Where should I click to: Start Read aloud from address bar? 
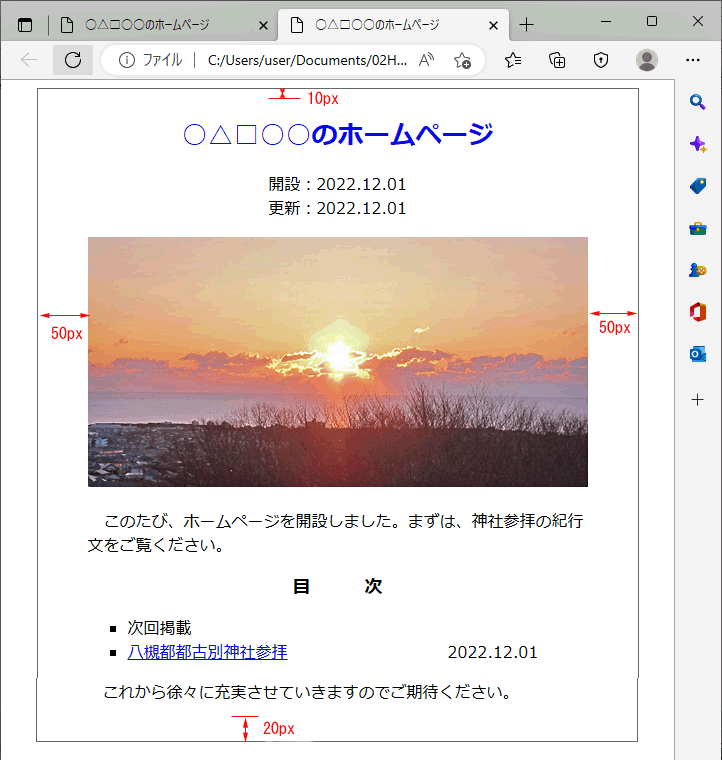point(426,60)
